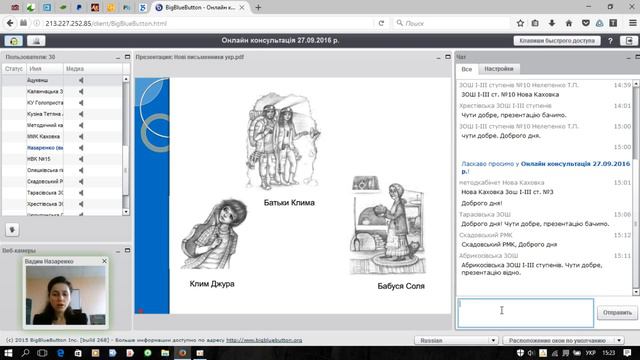Open Edge browser from taskbar
This screenshot has width=640, height=360.
pyautogui.click(x=60, y=353)
